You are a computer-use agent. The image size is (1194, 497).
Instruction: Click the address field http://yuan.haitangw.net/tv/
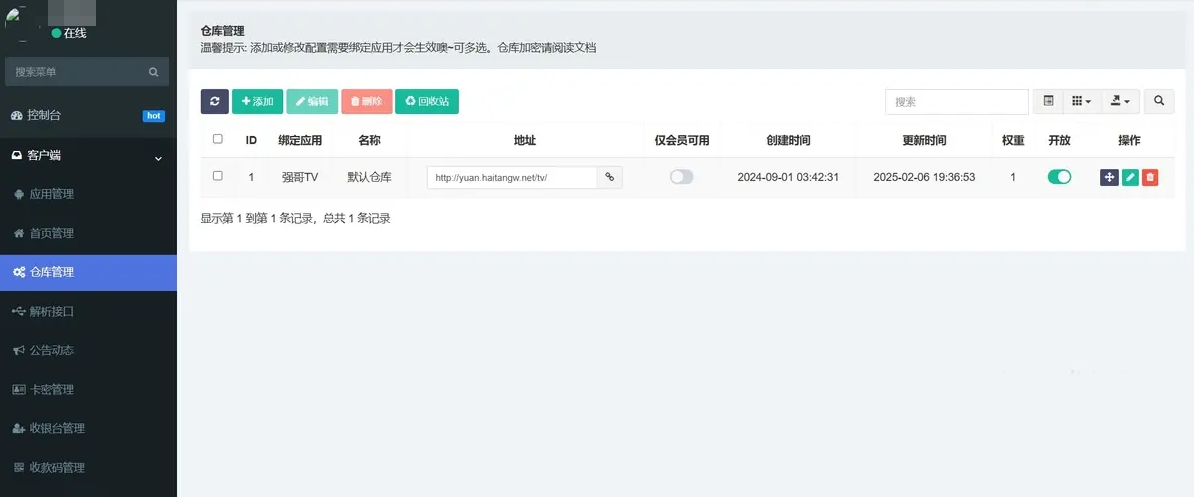tap(512, 177)
